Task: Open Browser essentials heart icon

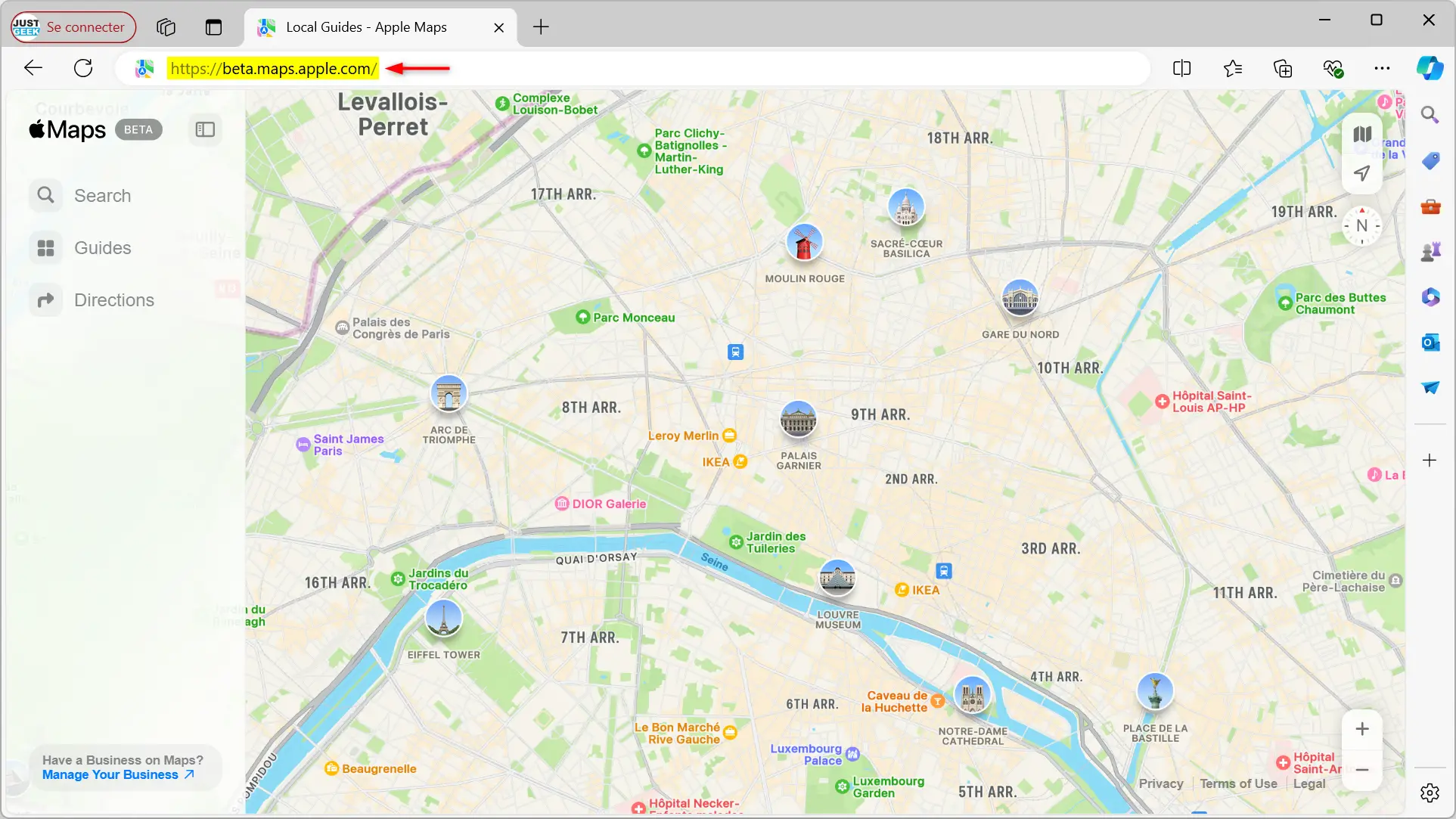Action: tap(1333, 69)
